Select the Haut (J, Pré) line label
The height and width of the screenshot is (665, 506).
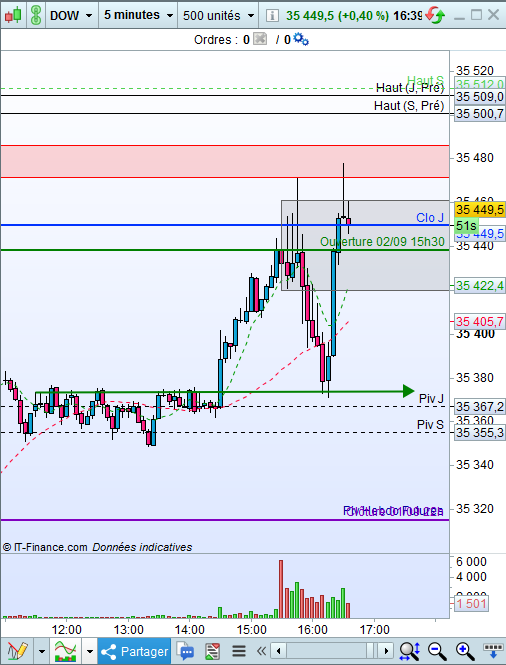[410, 88]
